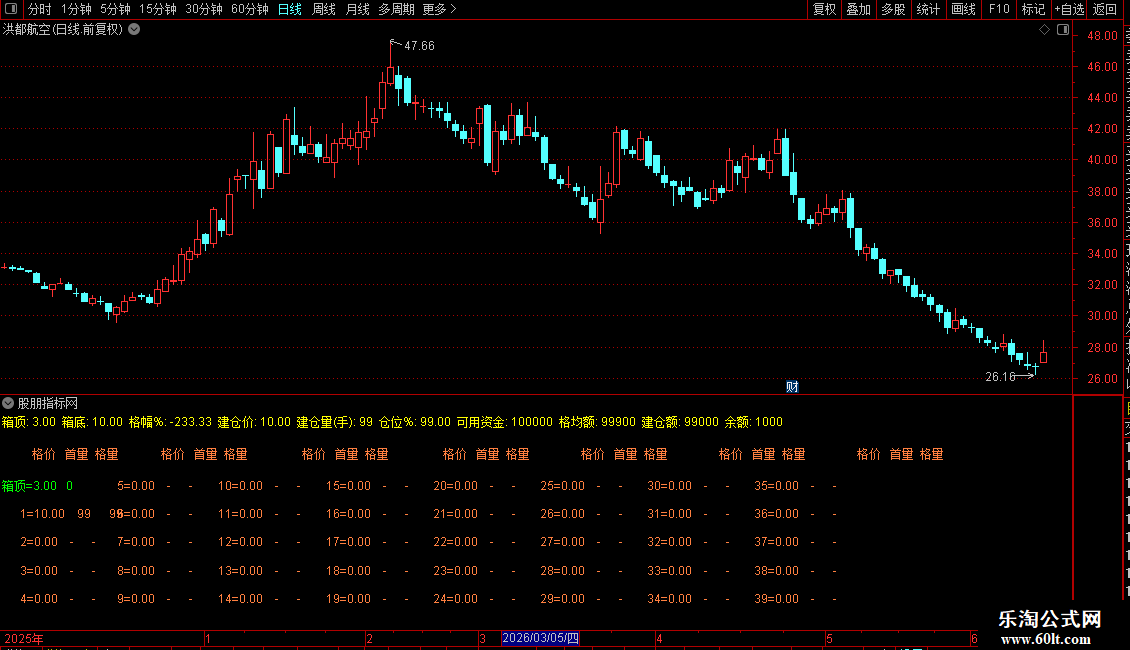Click the 返回 back button

click(1105, 9)
